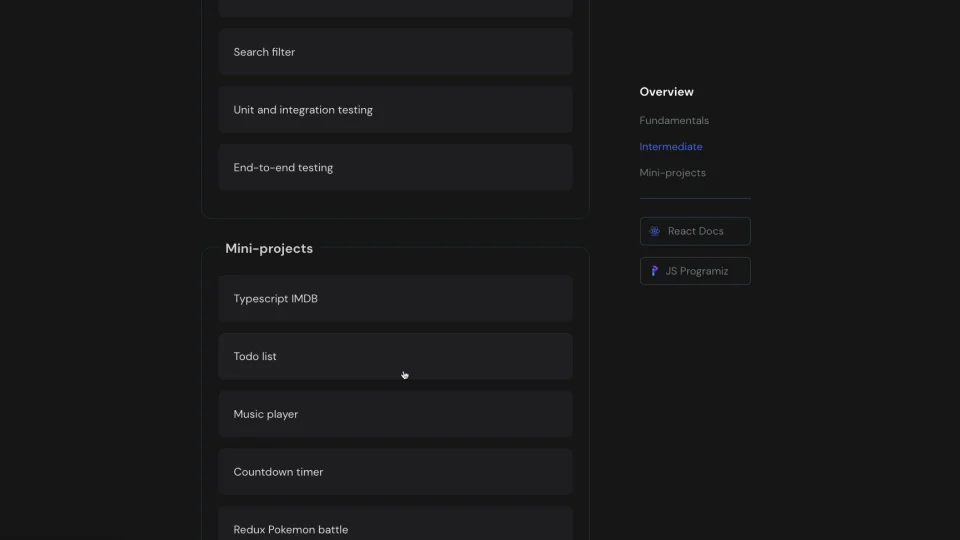Screen dimensions: 960x540
Task: Jump to Overview in the sidebar
Action: [666, 92]
